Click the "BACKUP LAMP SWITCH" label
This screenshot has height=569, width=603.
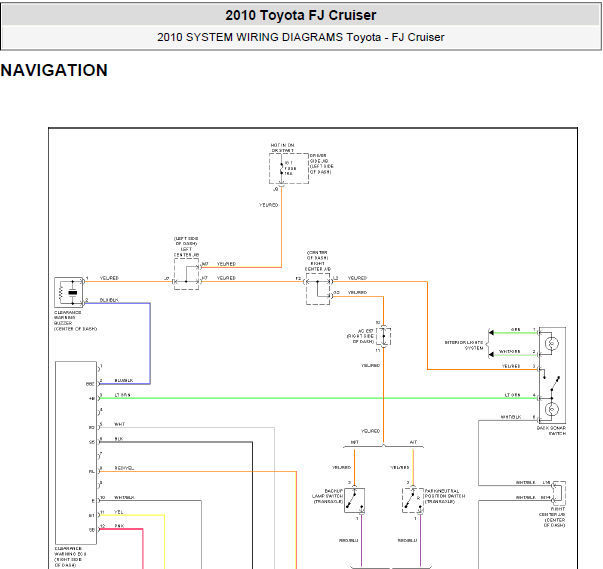[328, 494]
